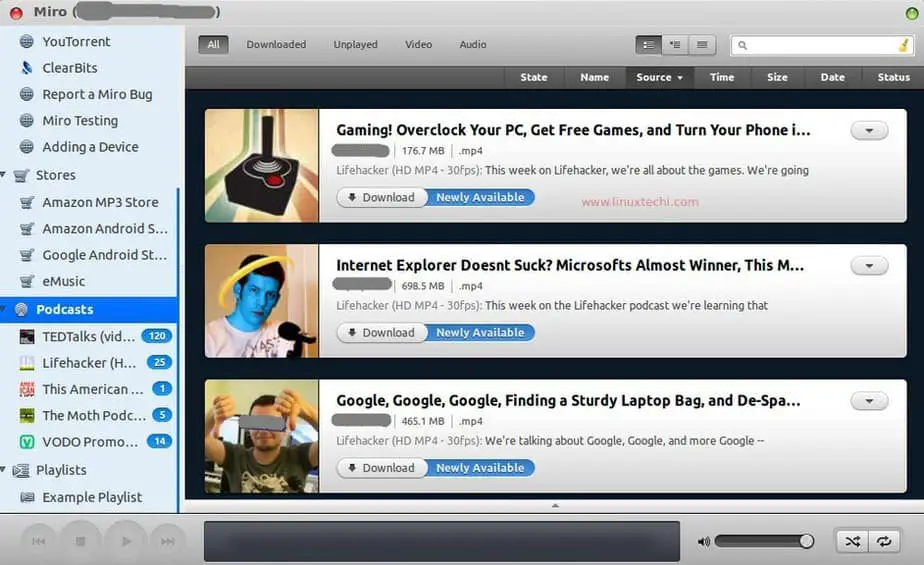This screenshot has height=565, width=924.
Task: Sort by Size column
Action: (x=777, y=77)
